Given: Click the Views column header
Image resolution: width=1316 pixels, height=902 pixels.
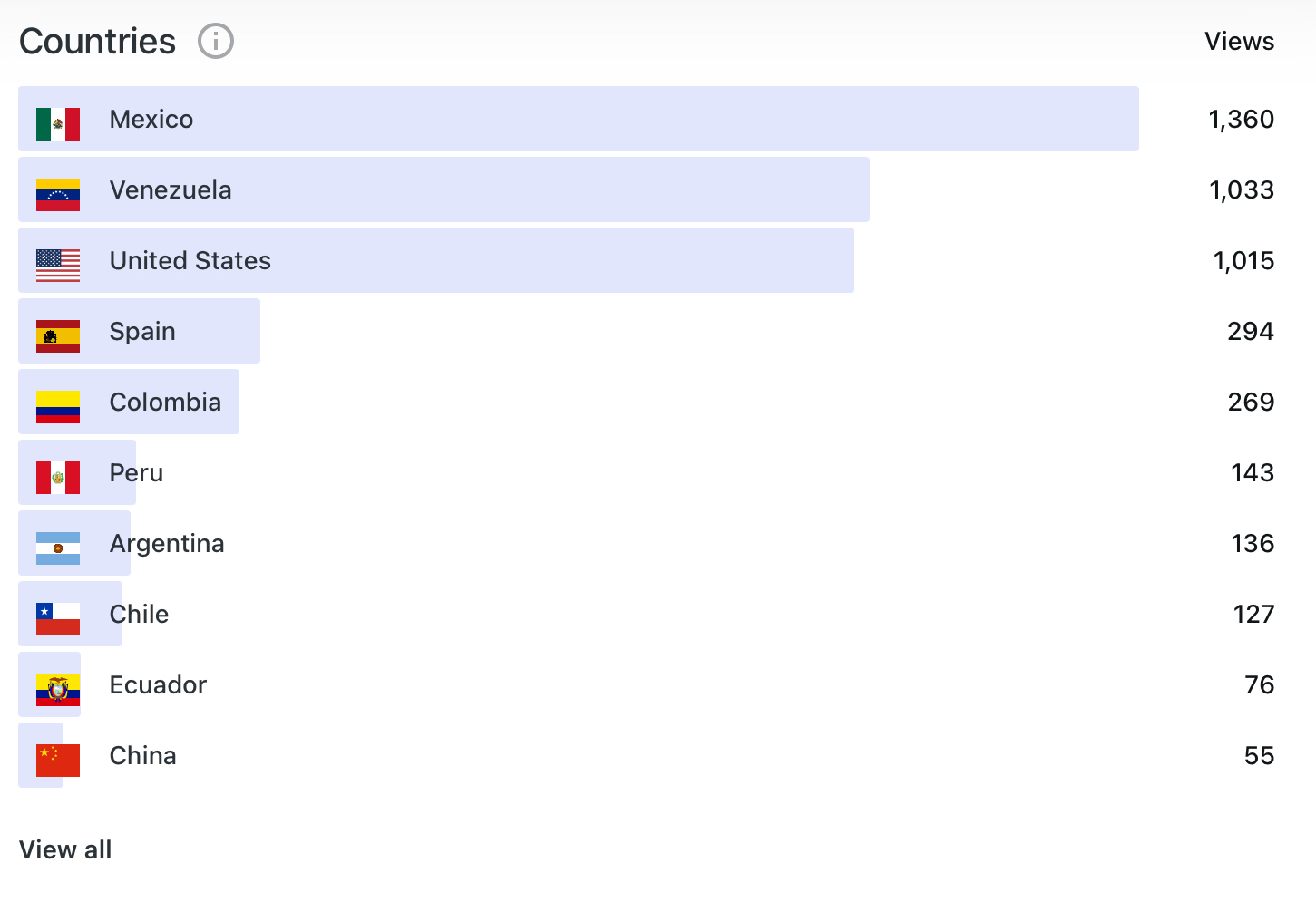Looking at the screenshot, I should (x=1239, y=42).
